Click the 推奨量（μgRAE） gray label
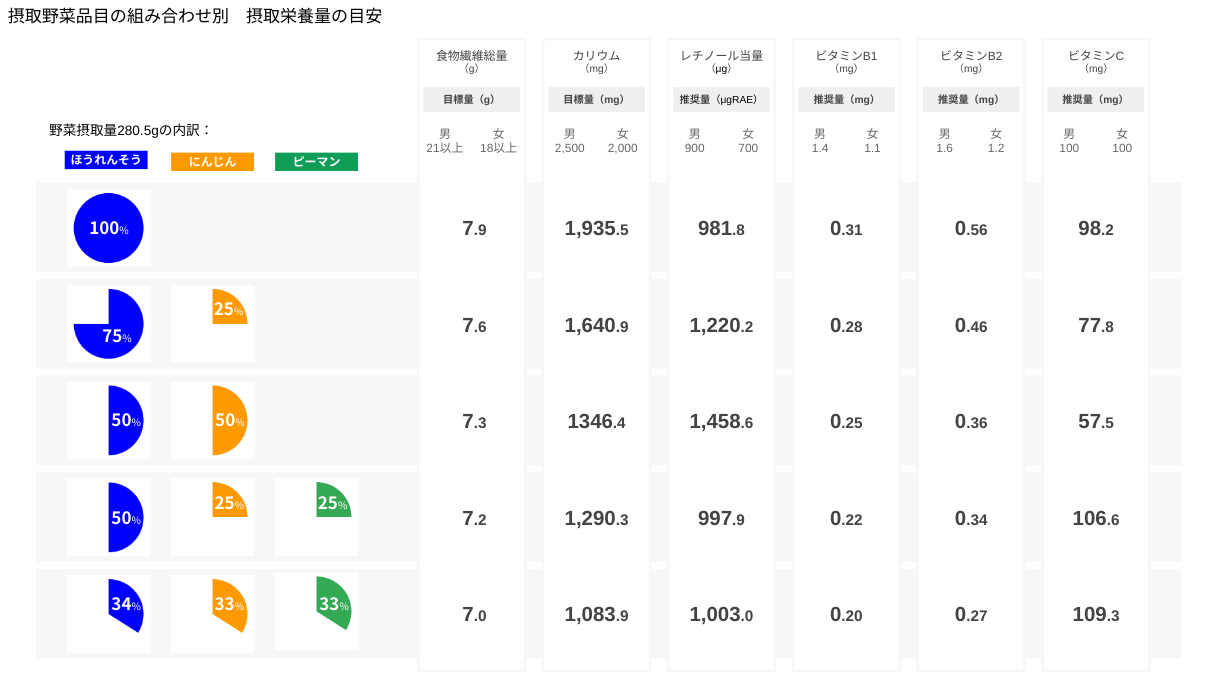Screen dimensions: 1217x684 point(721,100)
